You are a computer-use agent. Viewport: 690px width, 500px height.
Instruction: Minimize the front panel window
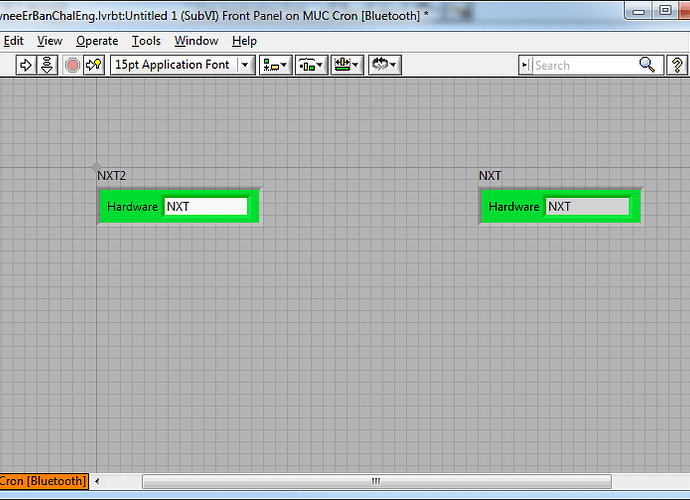click(x=639, y=11)
